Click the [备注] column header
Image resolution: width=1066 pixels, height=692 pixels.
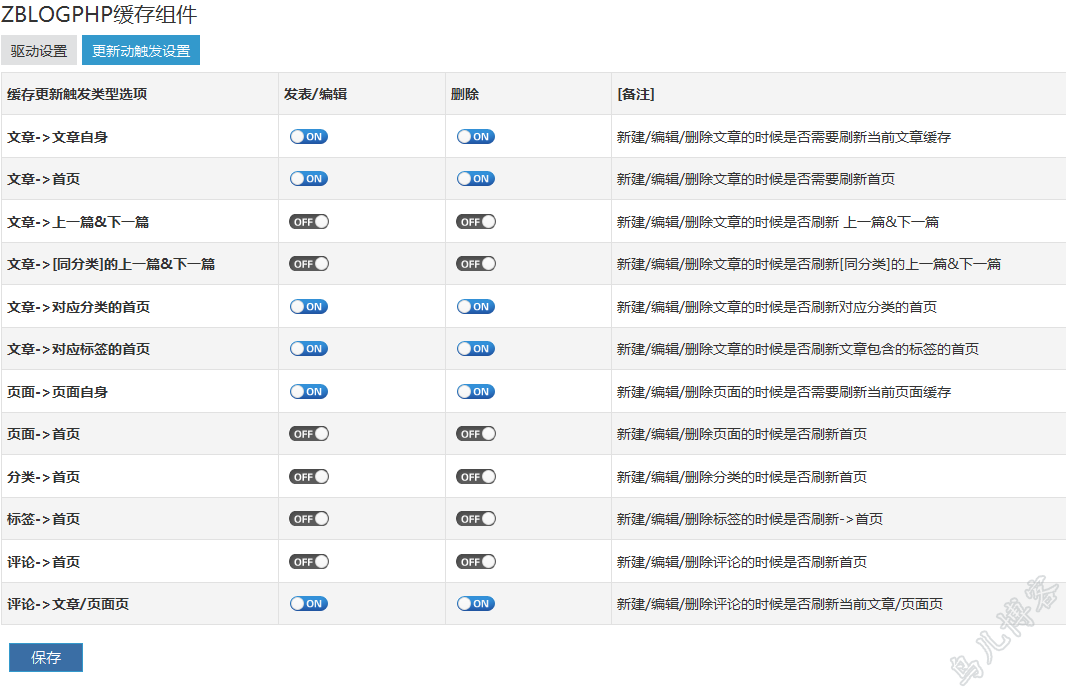(x=636, y=94)
